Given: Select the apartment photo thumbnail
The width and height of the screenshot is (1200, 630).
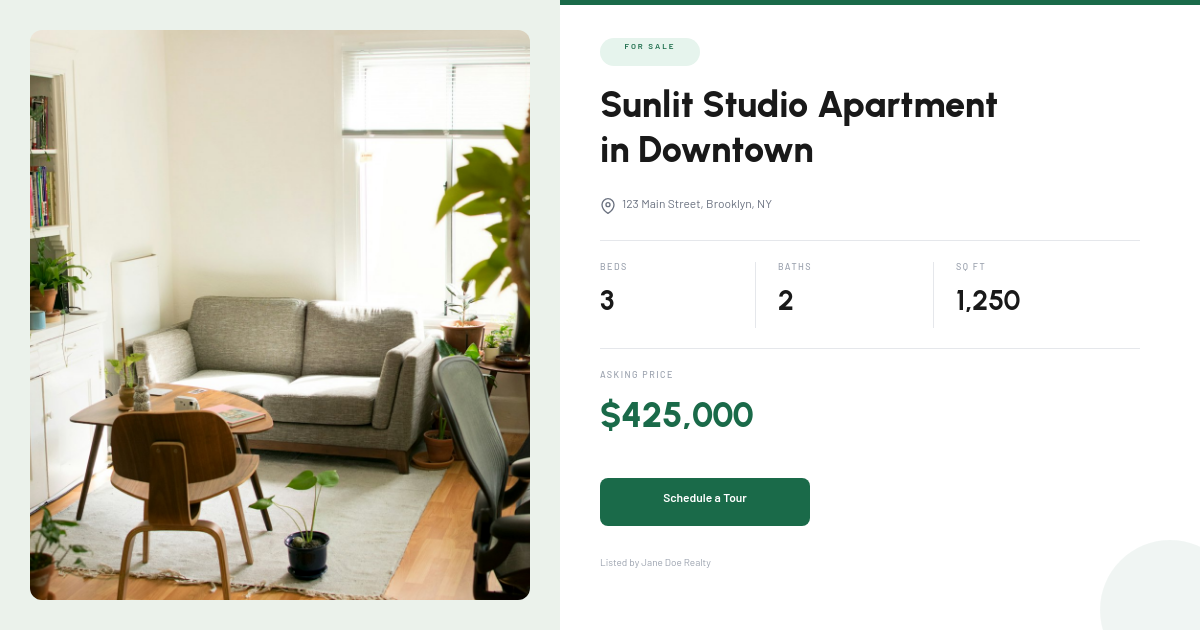Looking at the screenshot, I should [280, 315].
